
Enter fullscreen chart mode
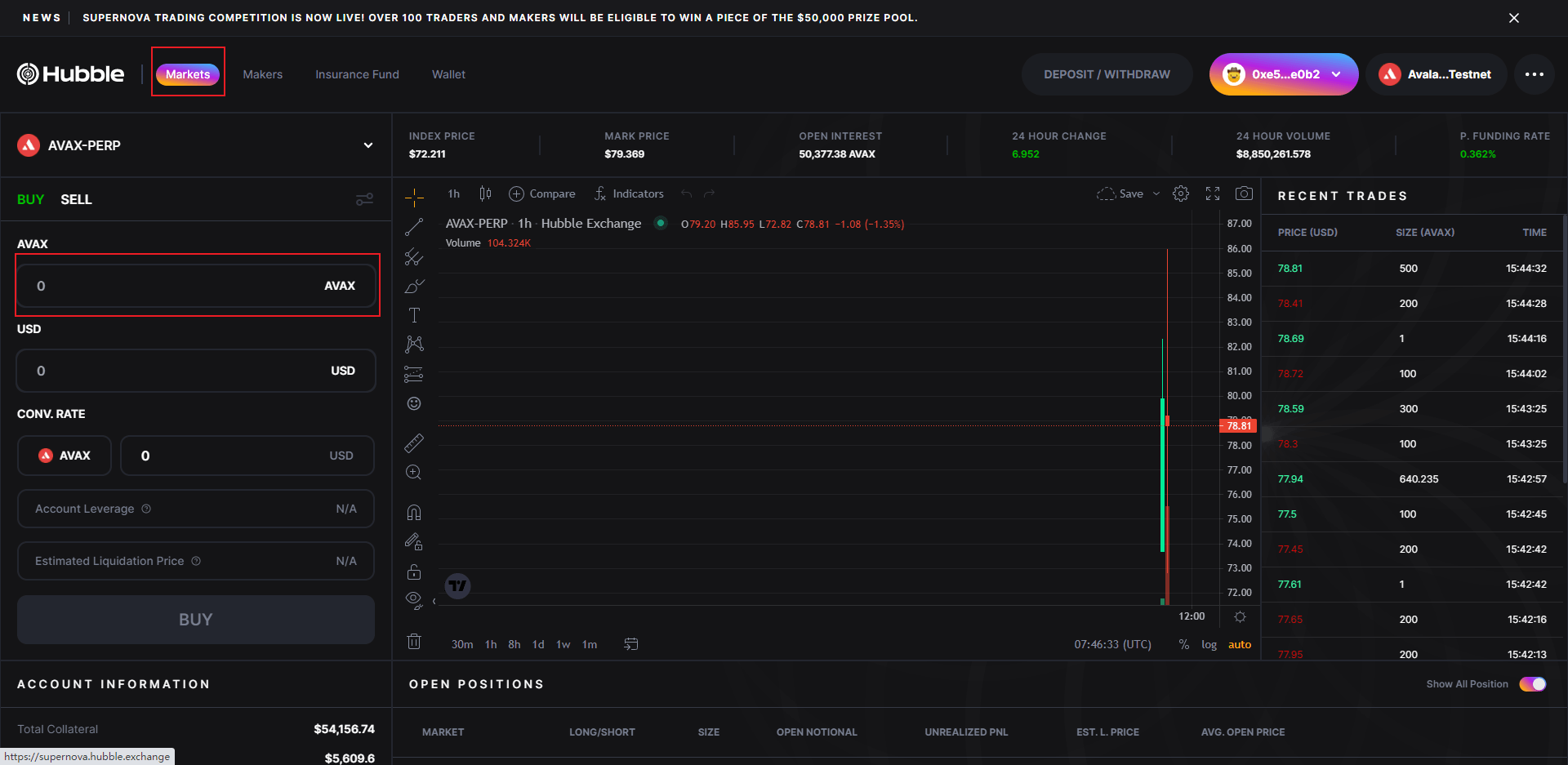1213,193
